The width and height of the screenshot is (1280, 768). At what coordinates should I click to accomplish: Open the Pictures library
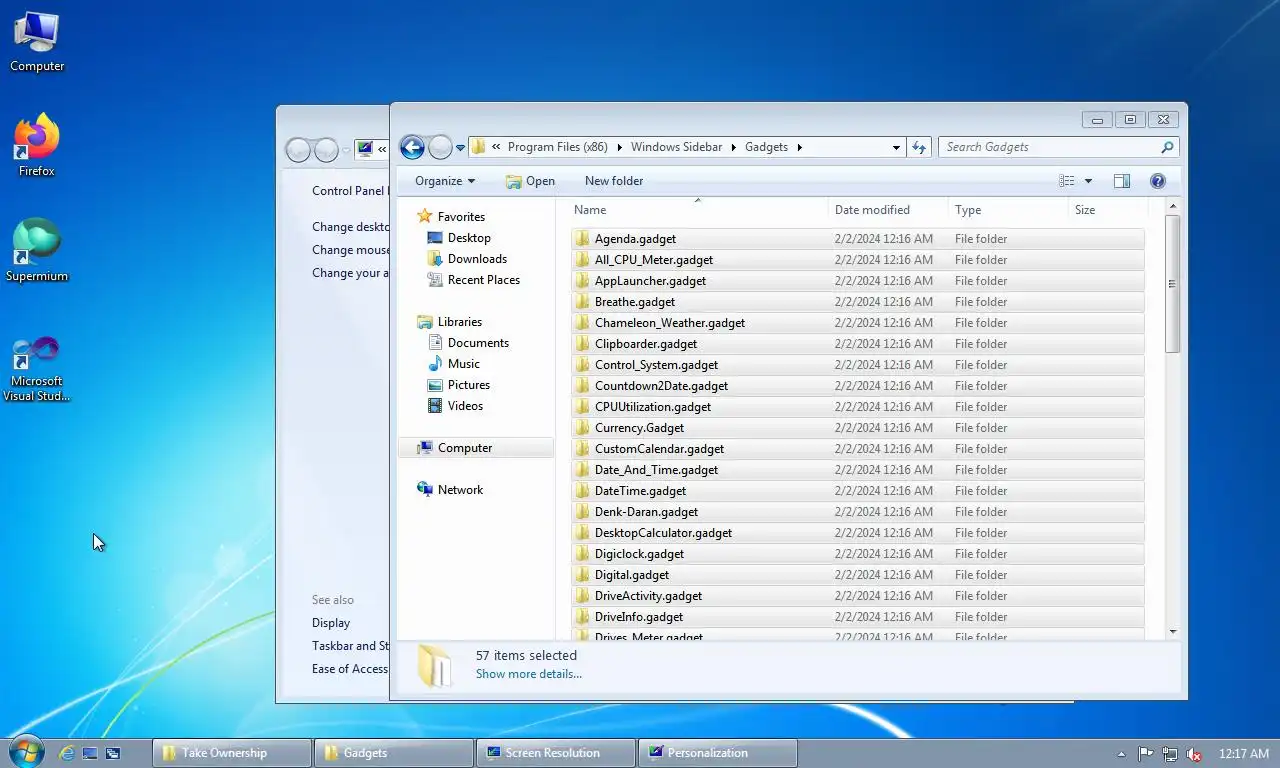coord(469,385)
